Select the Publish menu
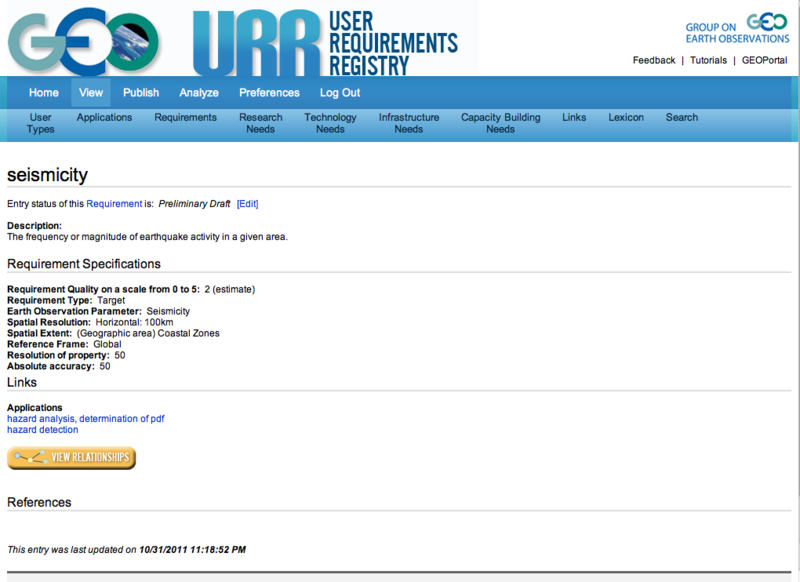This screenshot has width=800, height=582. click(x=141, y=93)
